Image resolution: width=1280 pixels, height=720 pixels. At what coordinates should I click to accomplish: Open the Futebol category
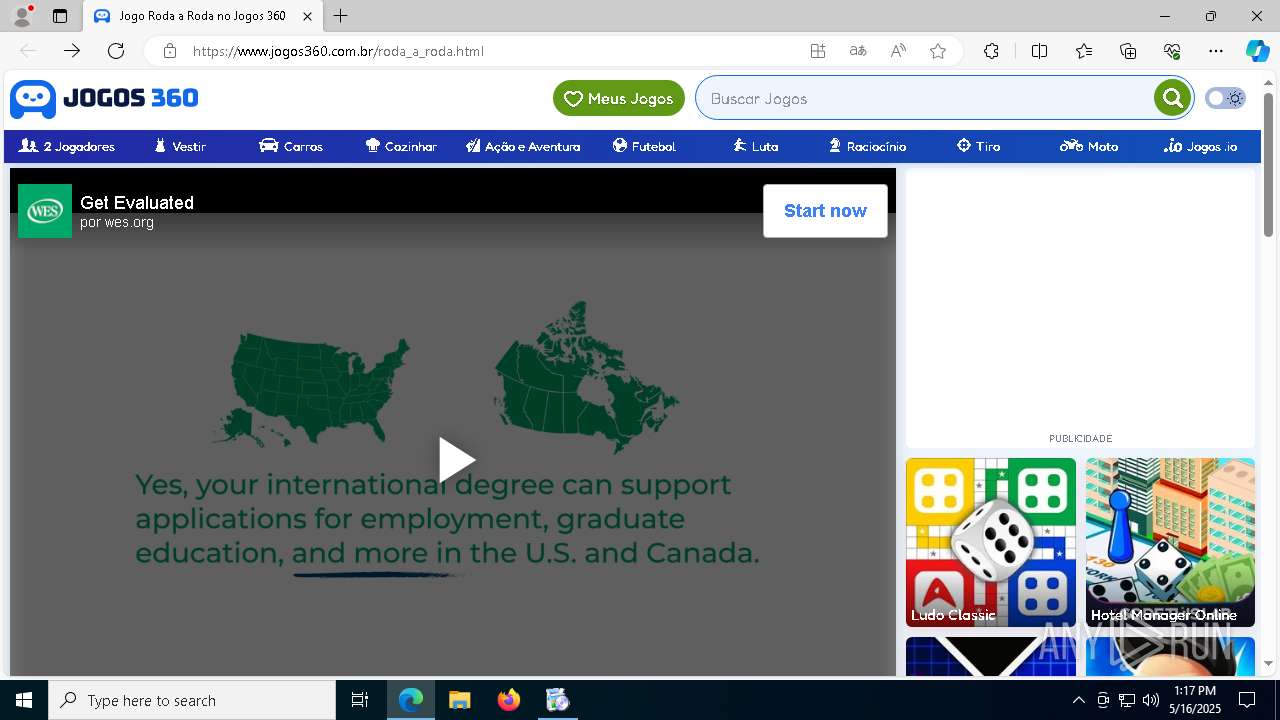[644, 146]
